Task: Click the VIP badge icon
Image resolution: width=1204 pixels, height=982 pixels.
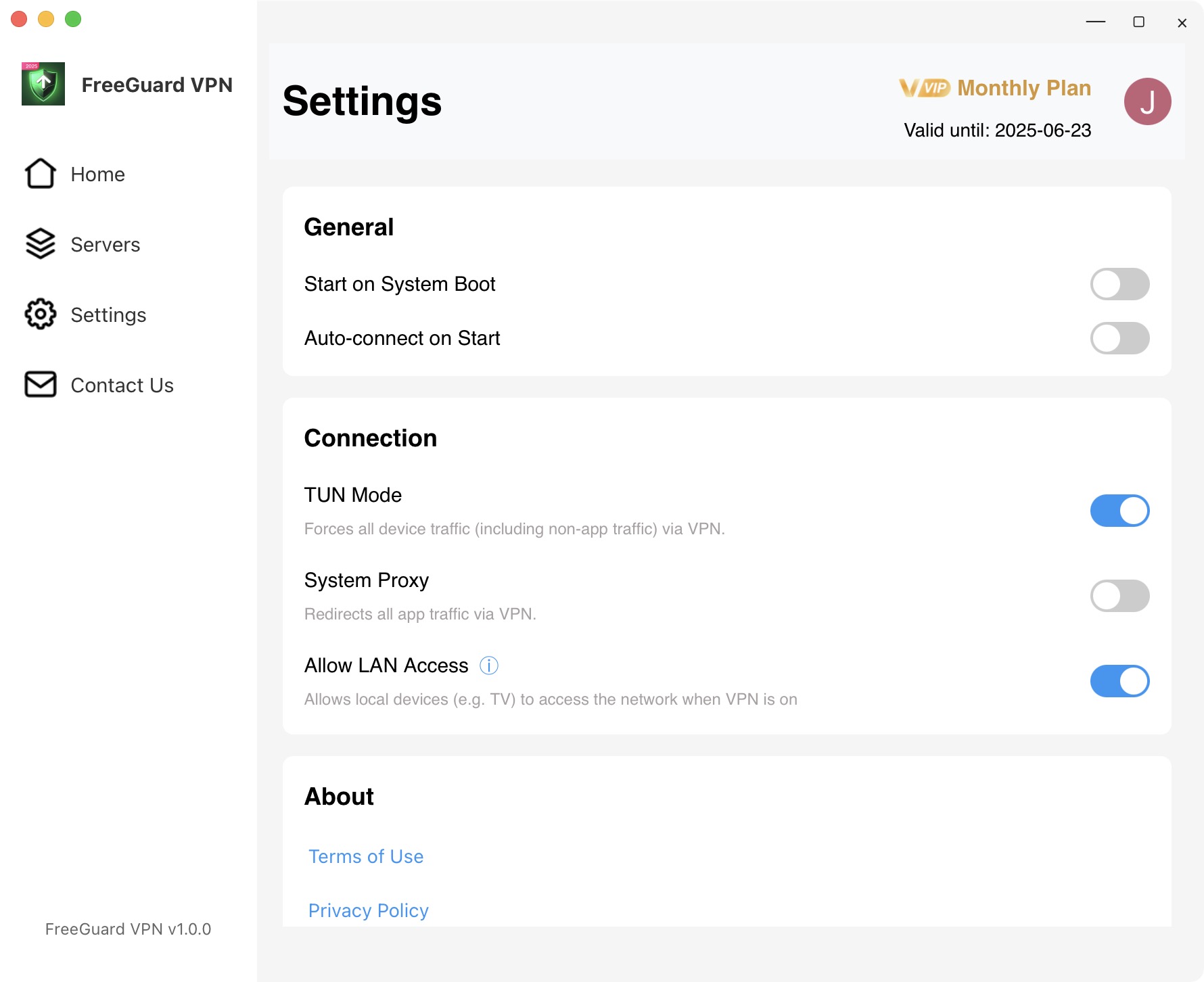Action: click(925, 88)
